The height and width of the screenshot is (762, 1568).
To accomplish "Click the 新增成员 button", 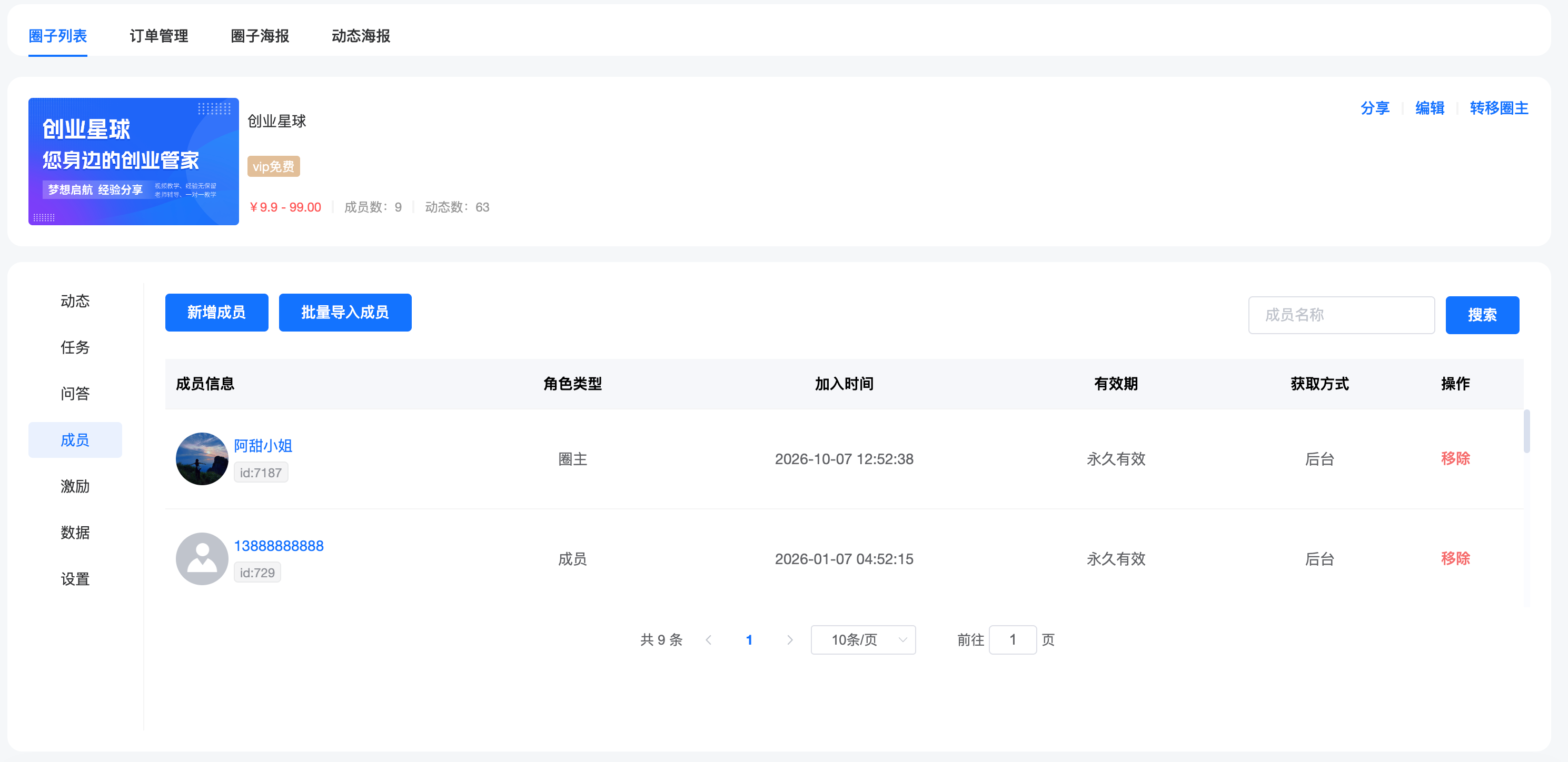I will (x=217, y=313).
